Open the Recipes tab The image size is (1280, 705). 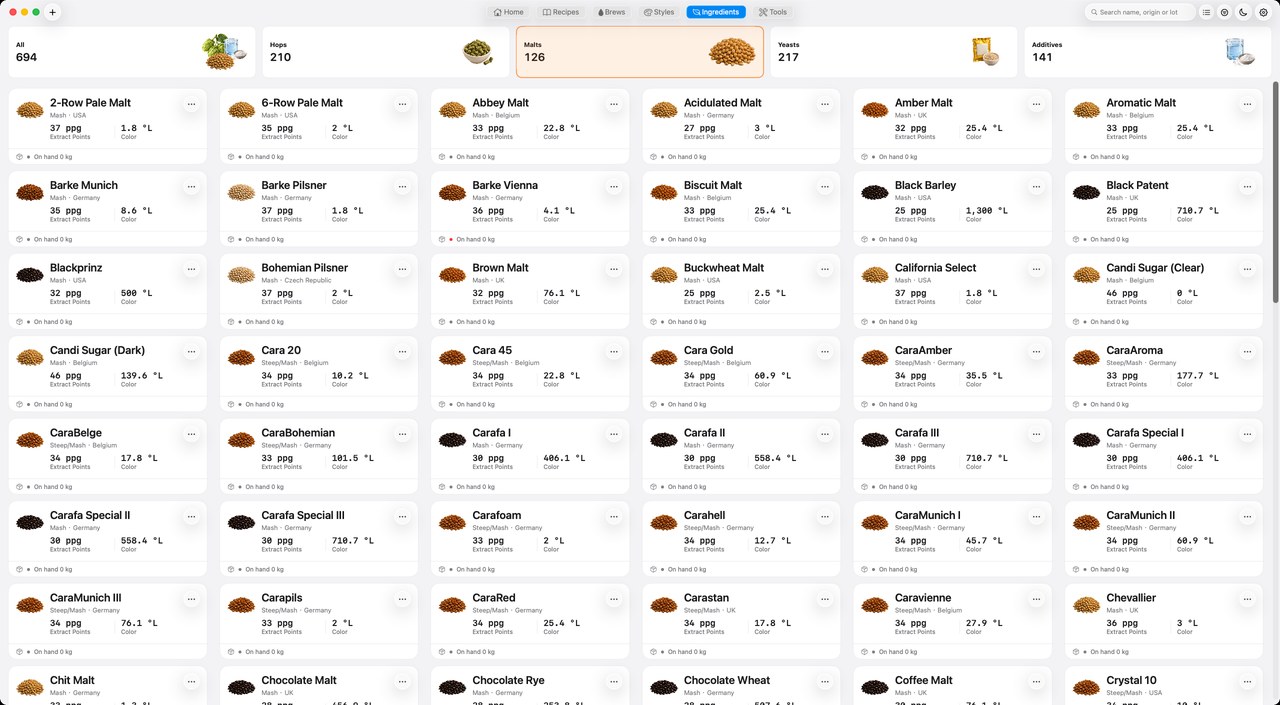[x=561, y=12]
